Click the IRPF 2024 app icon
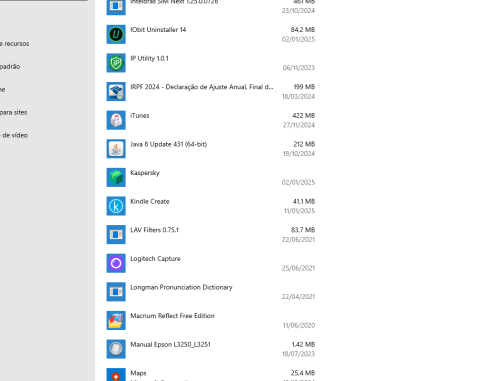Image resolution: width=500 pixels, height=381 pixels. tap(116, 92)
